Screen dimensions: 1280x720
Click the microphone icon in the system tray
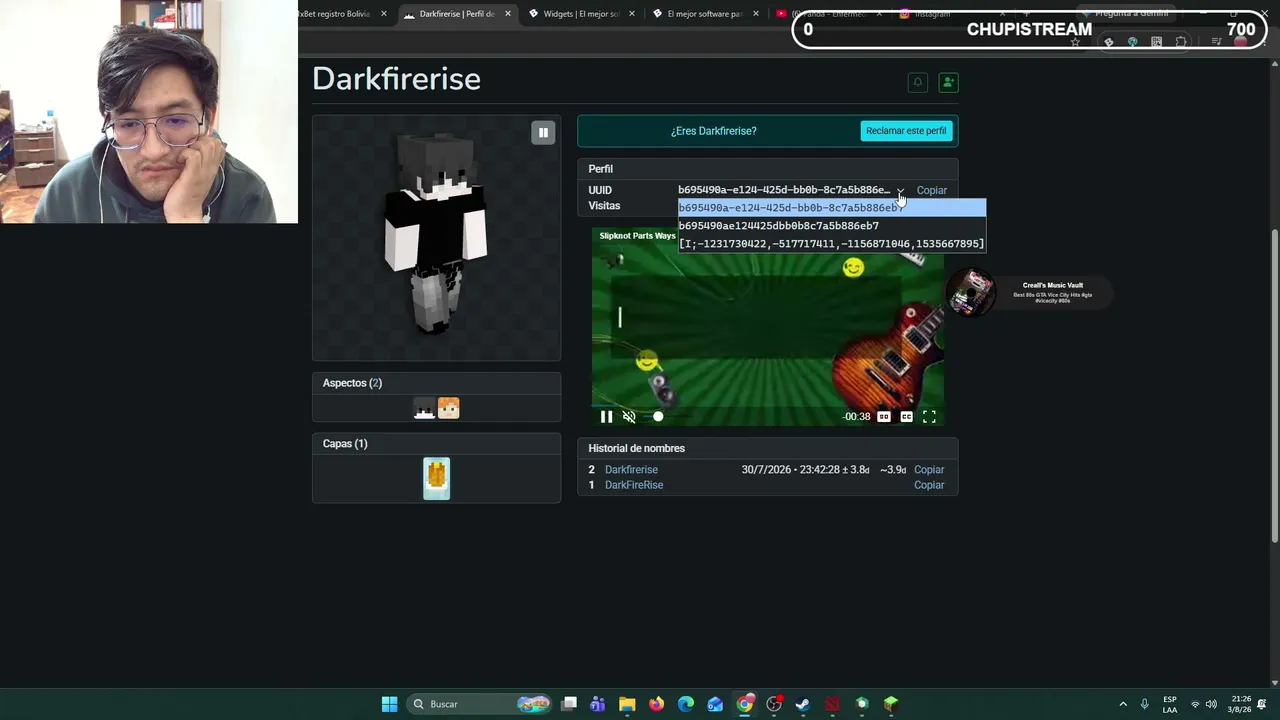1145,704
